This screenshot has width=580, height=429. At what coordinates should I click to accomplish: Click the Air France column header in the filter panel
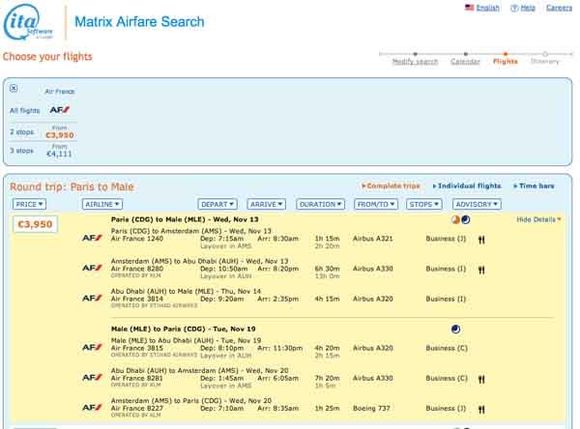click(x=60, y=91)
